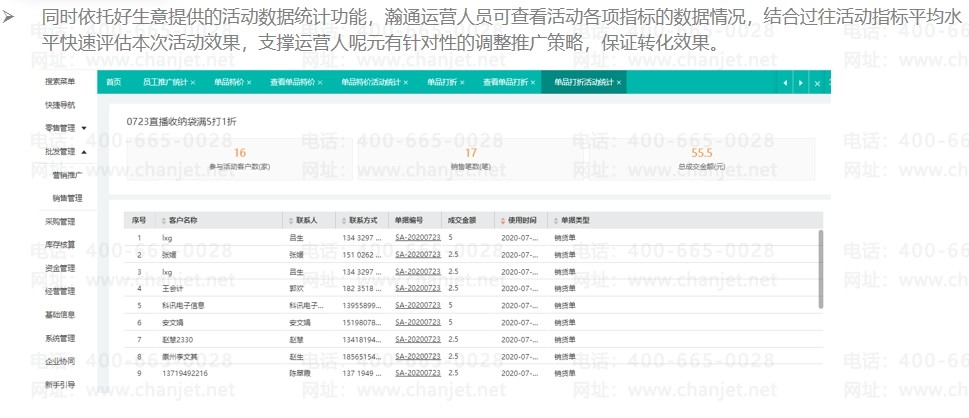Open SA-20200723 link for 赵慧2330 row
The height and width of the screenshot is (418, 969).
tap(418, 339)
